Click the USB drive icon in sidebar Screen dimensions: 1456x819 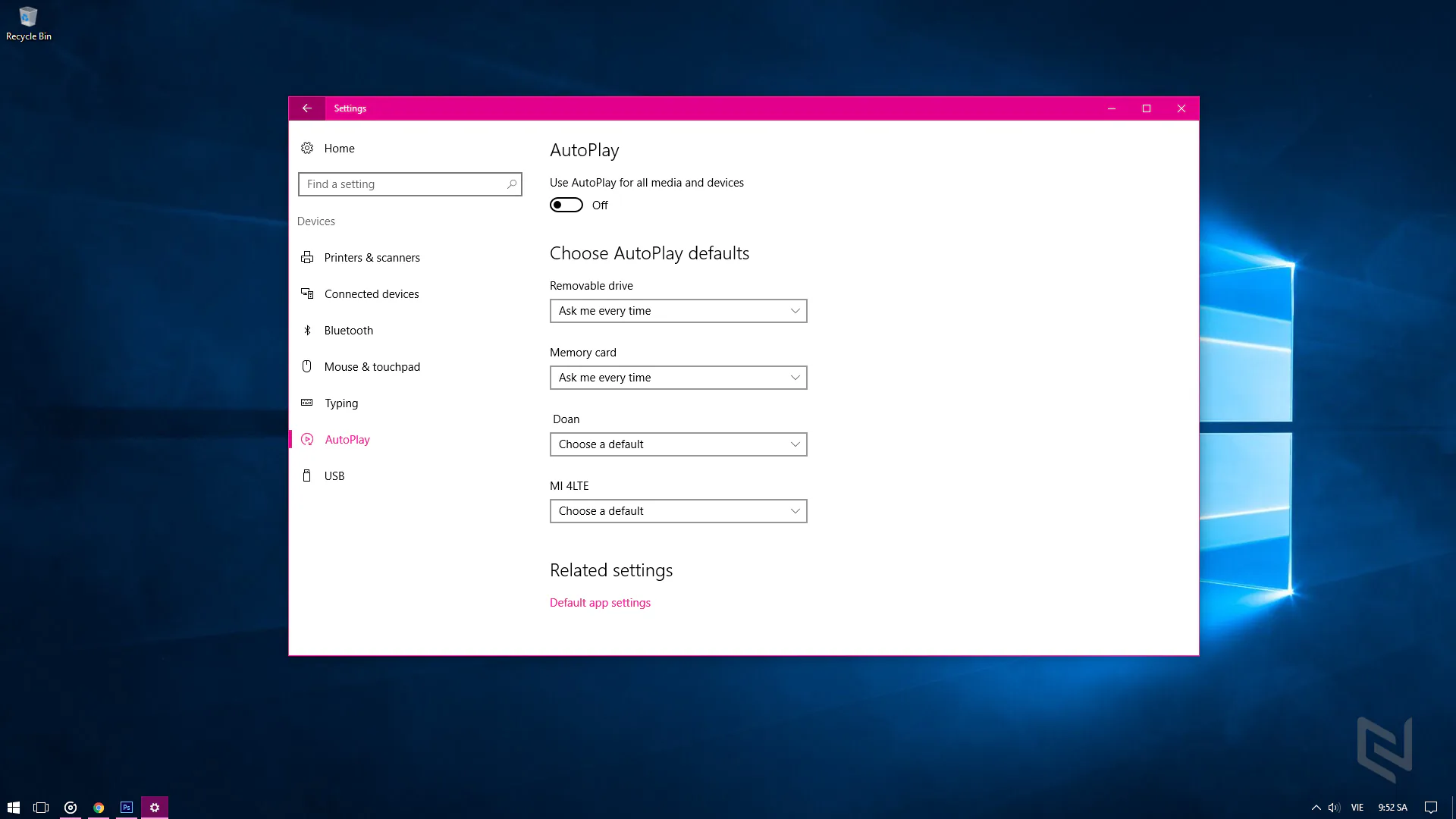click(307, 476)
